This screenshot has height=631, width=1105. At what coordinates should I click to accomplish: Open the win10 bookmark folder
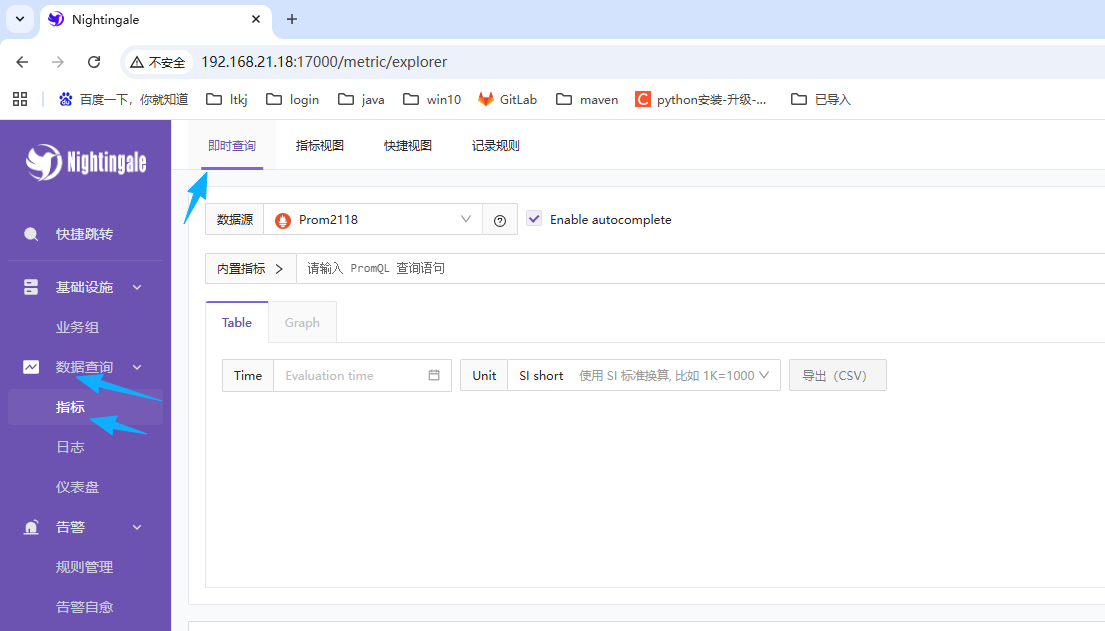[432, 99]
